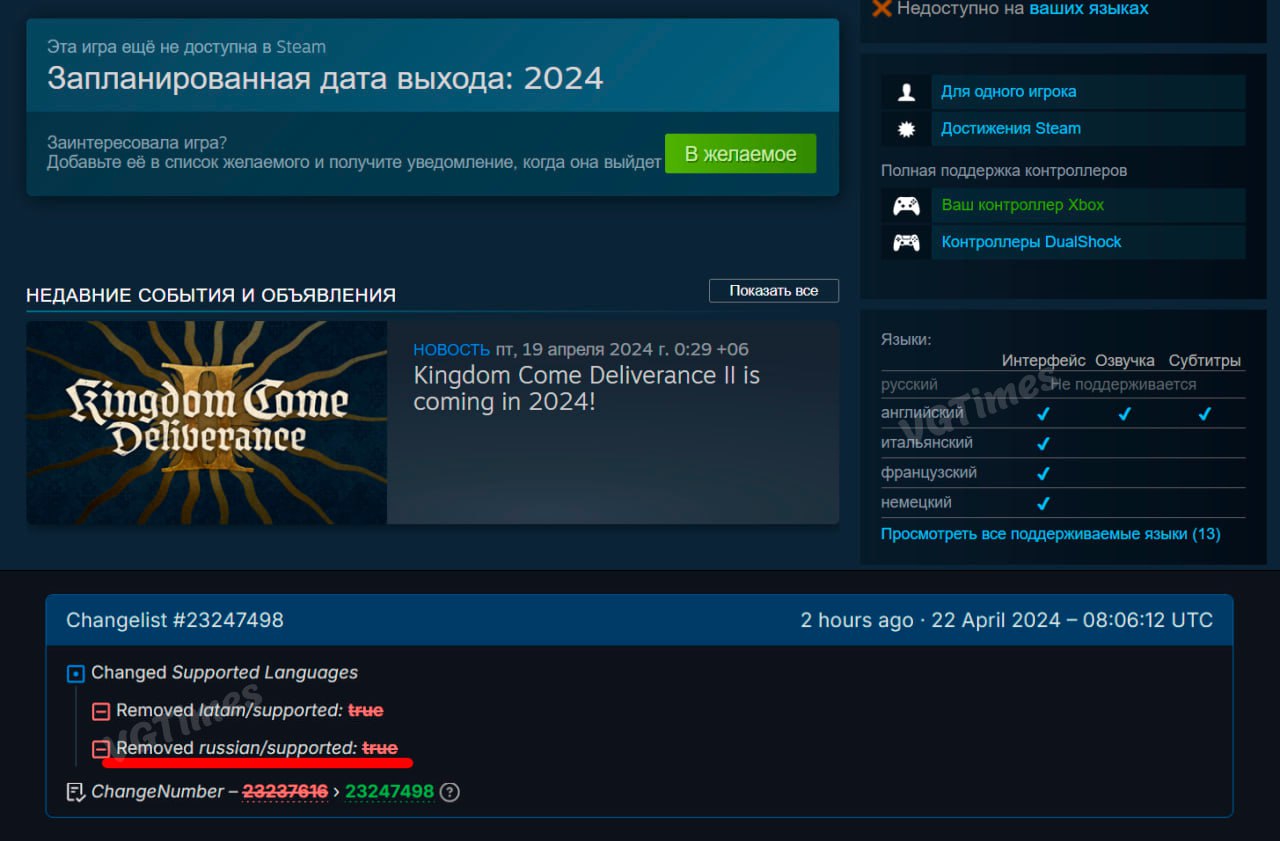The width and height of the screenshot is (1280, 841).
Task: Open the Достижения Steam link
Action: pyautogui.click(x=1011, y=128)
